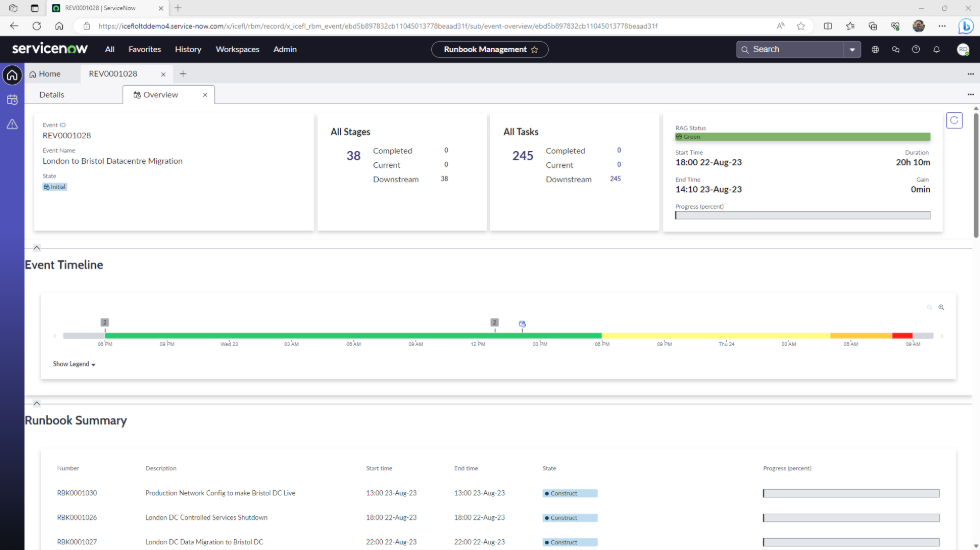This screenshot has width=980, height=550.
Task: Open the alert triangle icon in sidebar
Action: click(x=12, y=124)
